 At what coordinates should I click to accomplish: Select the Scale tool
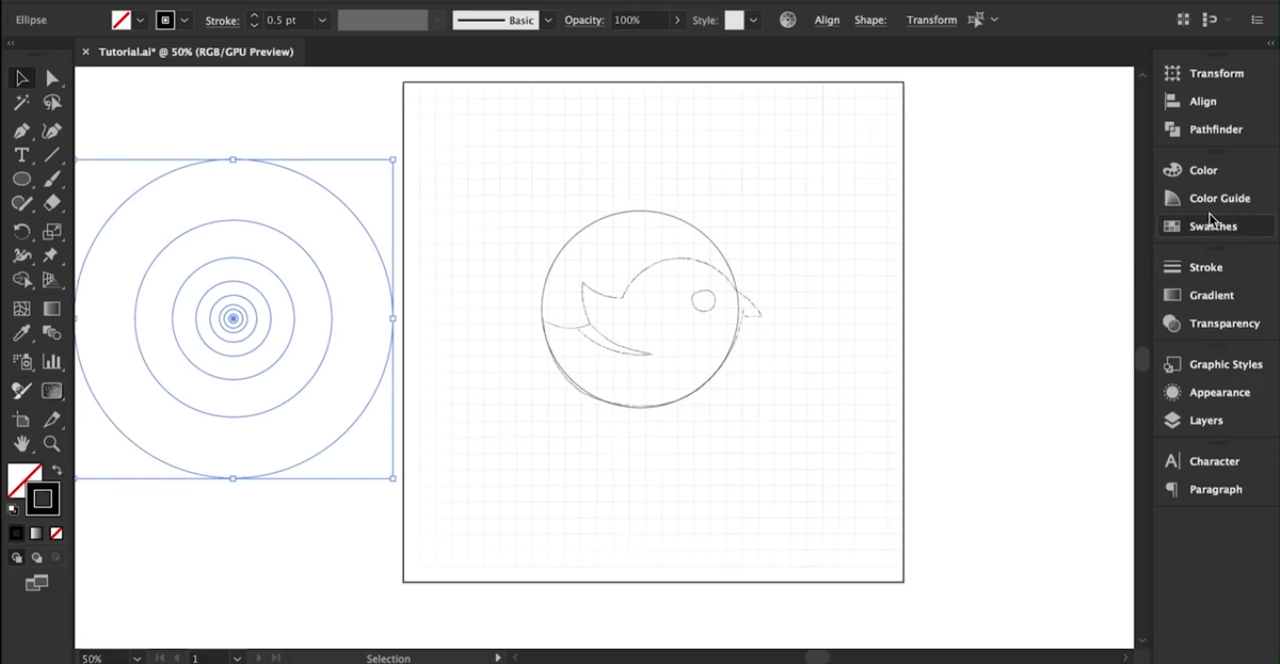(x=52, y=231)
